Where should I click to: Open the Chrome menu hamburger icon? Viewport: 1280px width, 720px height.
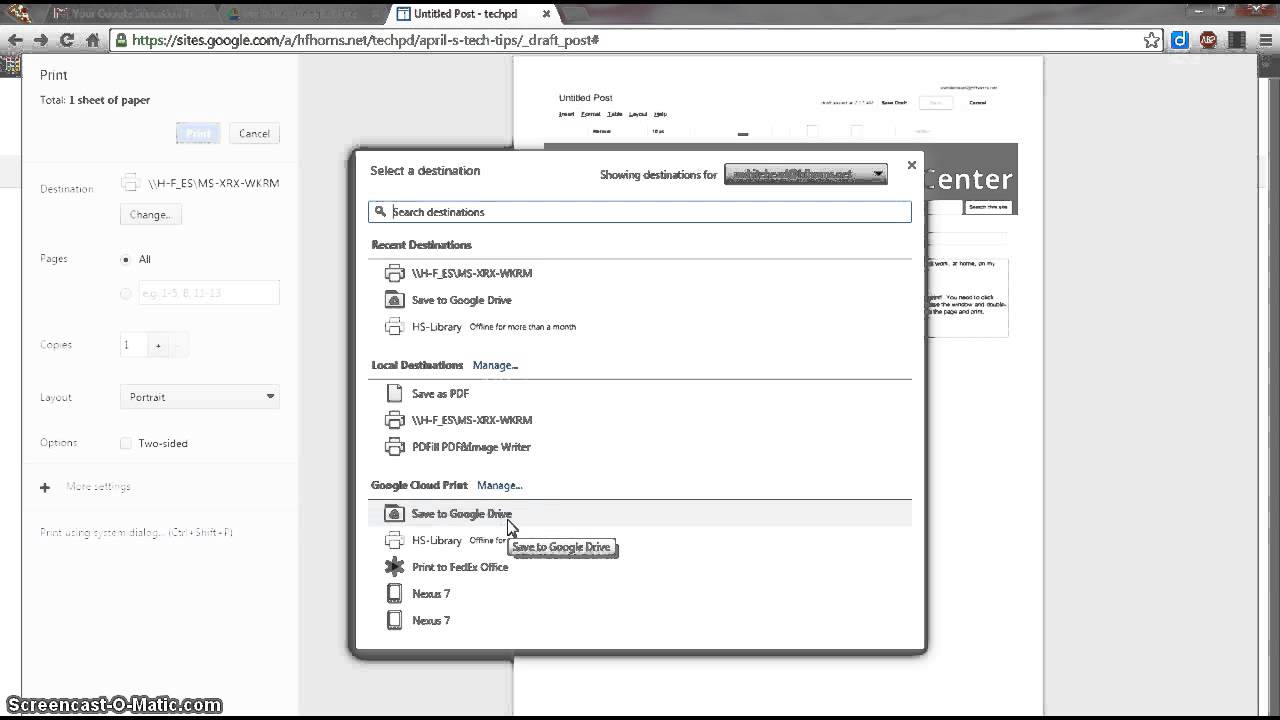pyautogui.click(x=1264, y=40)
